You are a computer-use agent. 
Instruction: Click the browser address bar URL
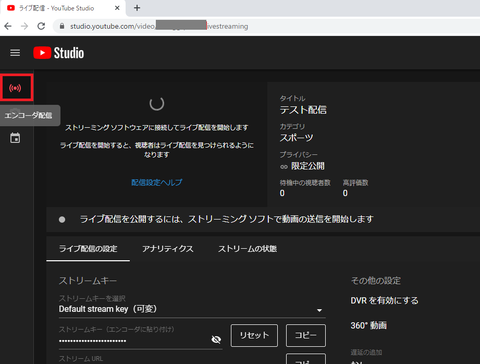click(x=159, y=26)
